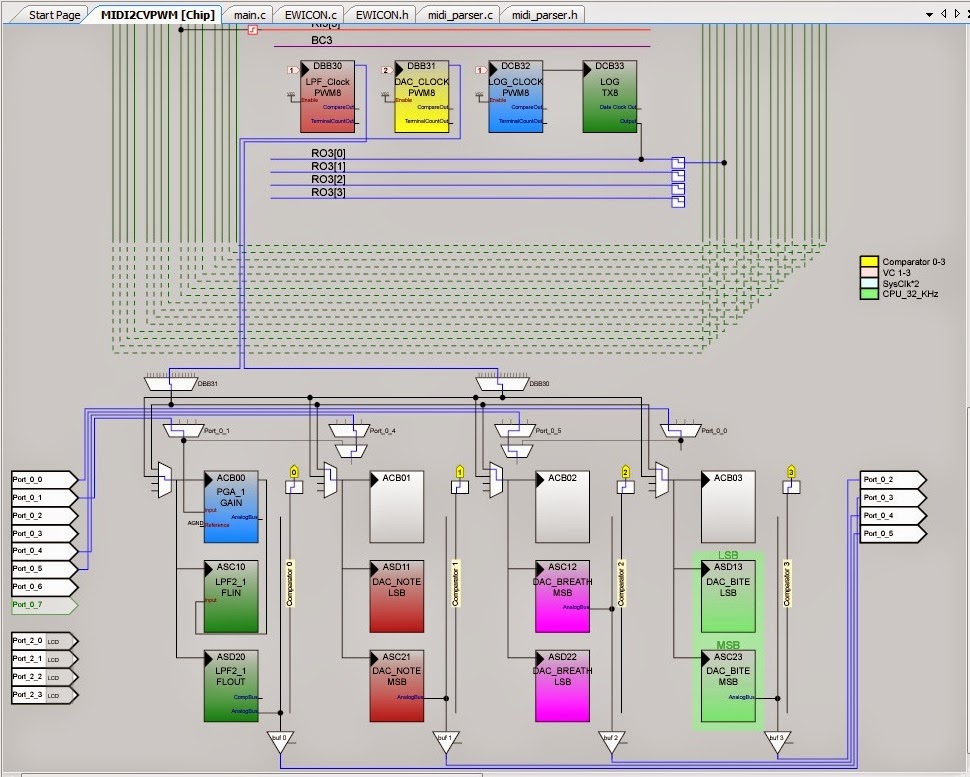Click the Comparator 1 vertical bus label

456,583
